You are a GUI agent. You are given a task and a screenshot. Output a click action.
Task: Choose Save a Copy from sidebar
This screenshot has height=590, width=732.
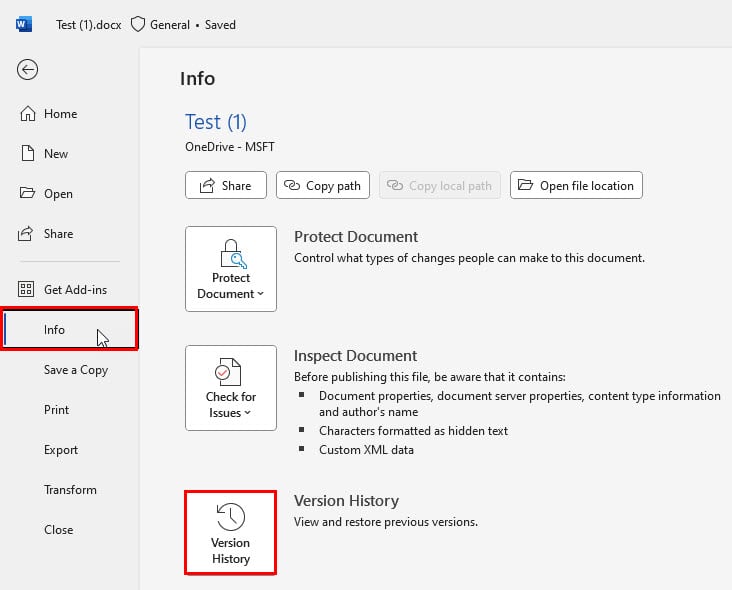pos(75,370)
